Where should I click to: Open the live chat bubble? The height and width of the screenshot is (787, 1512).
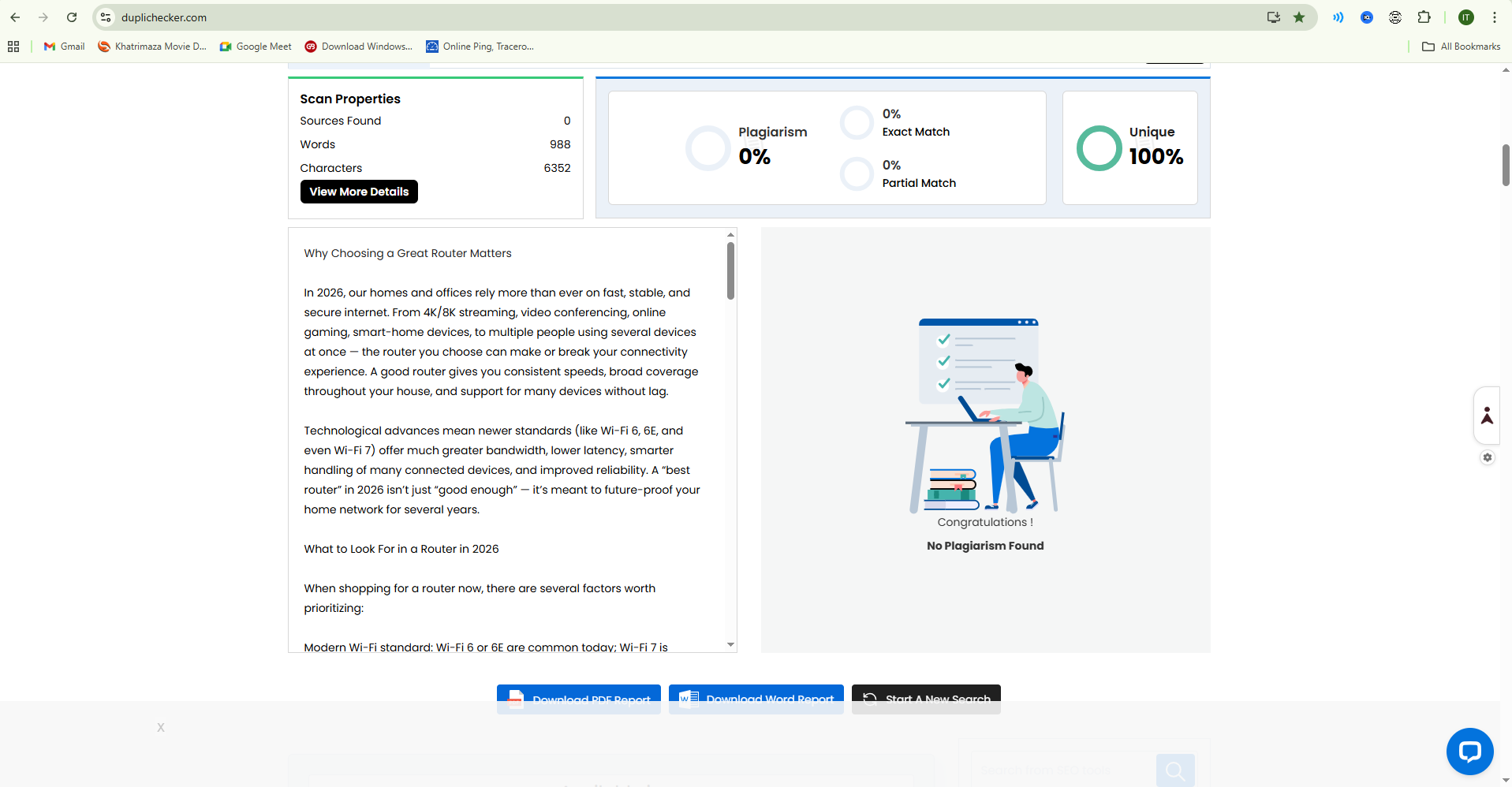pos(1469,751)
